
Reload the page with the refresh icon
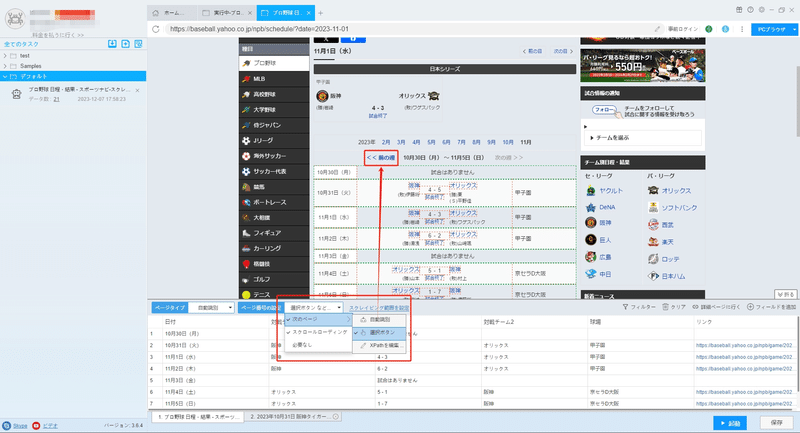[156, 29]
